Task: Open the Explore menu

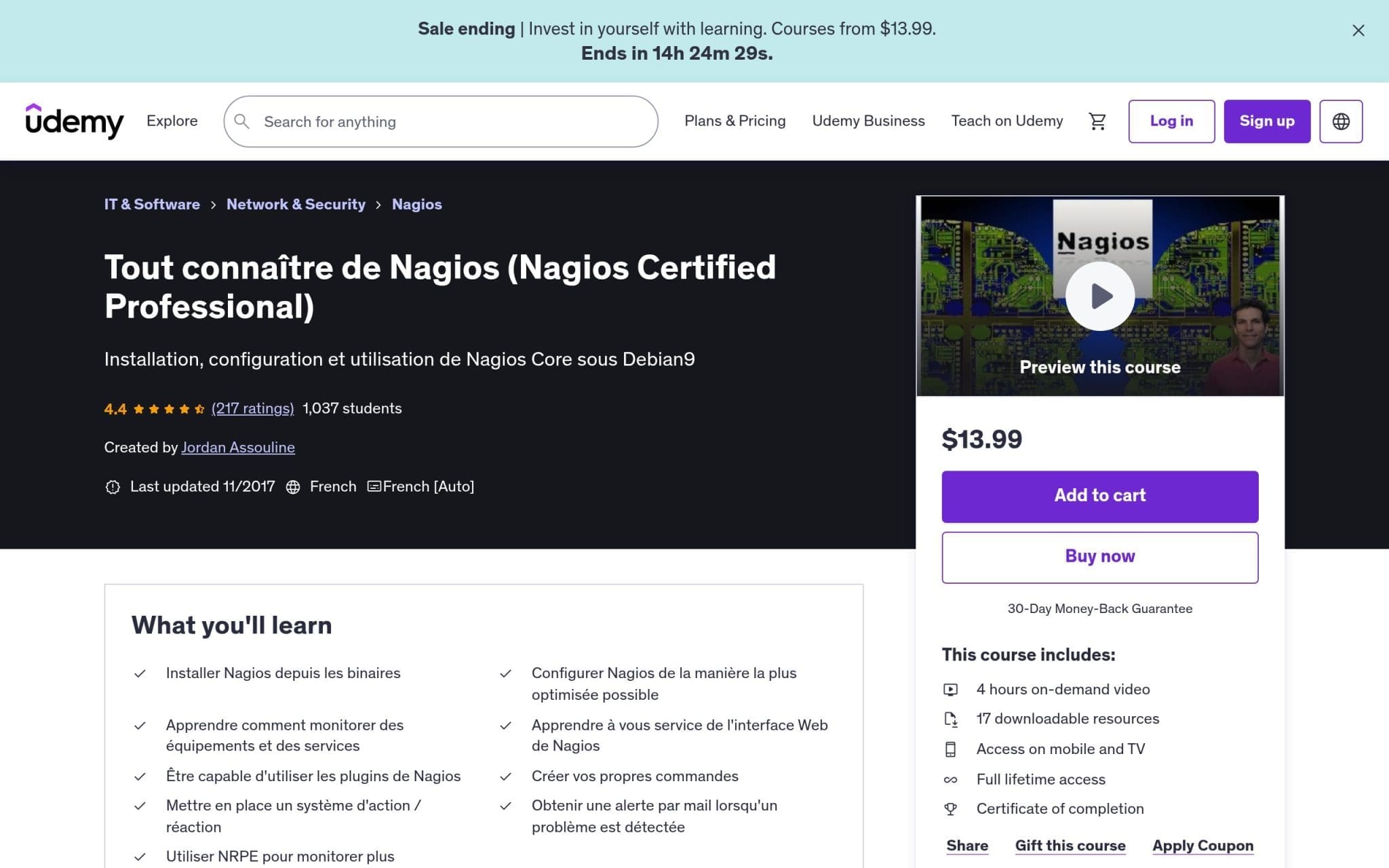Action: pyautogui.click(x=172, y=121)
